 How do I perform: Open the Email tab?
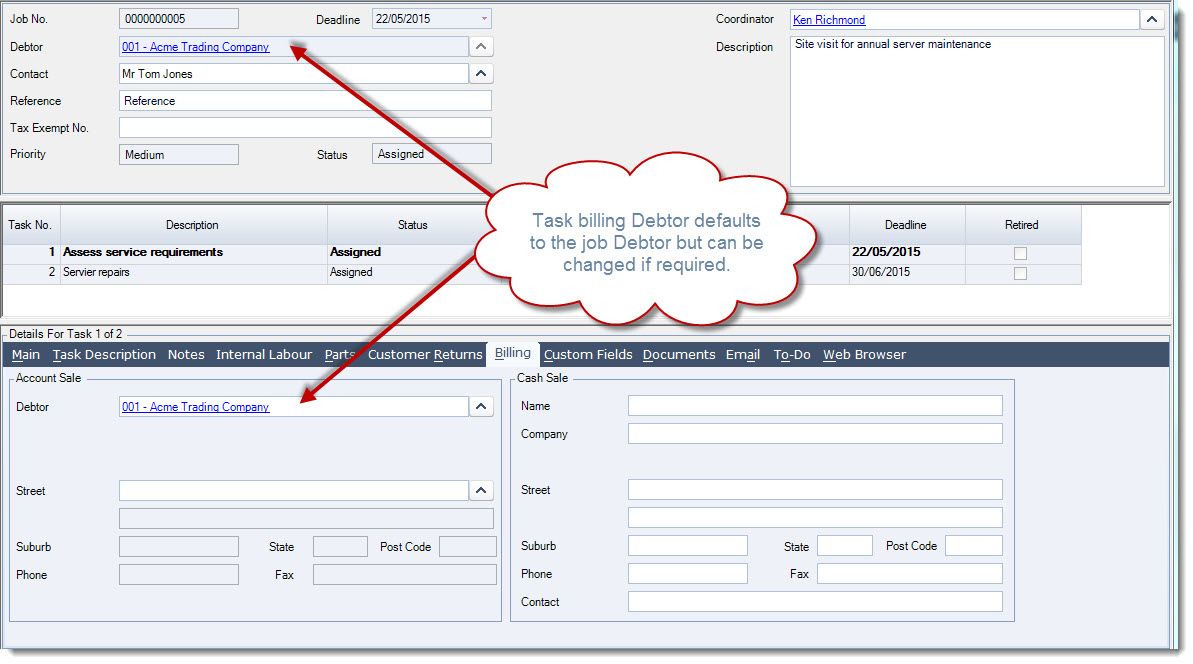(743, 354)
